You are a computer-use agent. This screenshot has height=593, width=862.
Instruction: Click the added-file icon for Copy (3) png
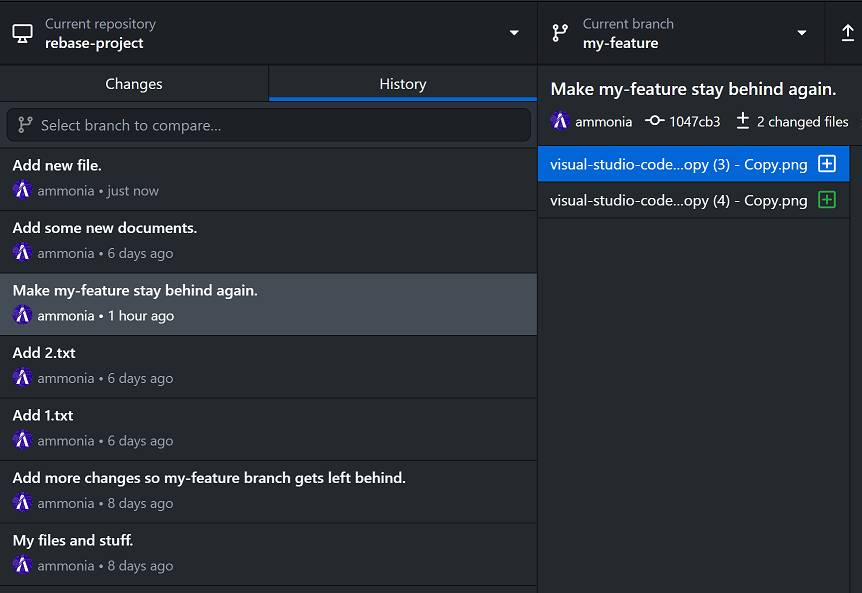pos(827,163)
